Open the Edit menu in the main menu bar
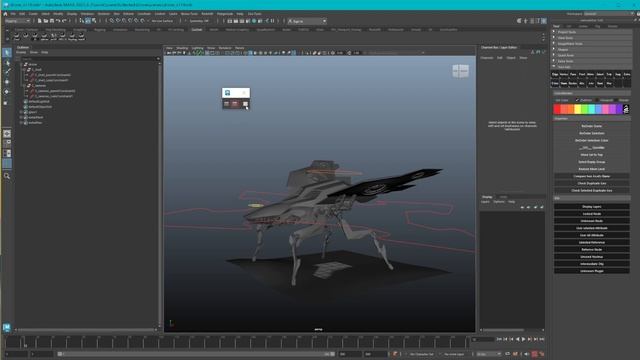 22,14
